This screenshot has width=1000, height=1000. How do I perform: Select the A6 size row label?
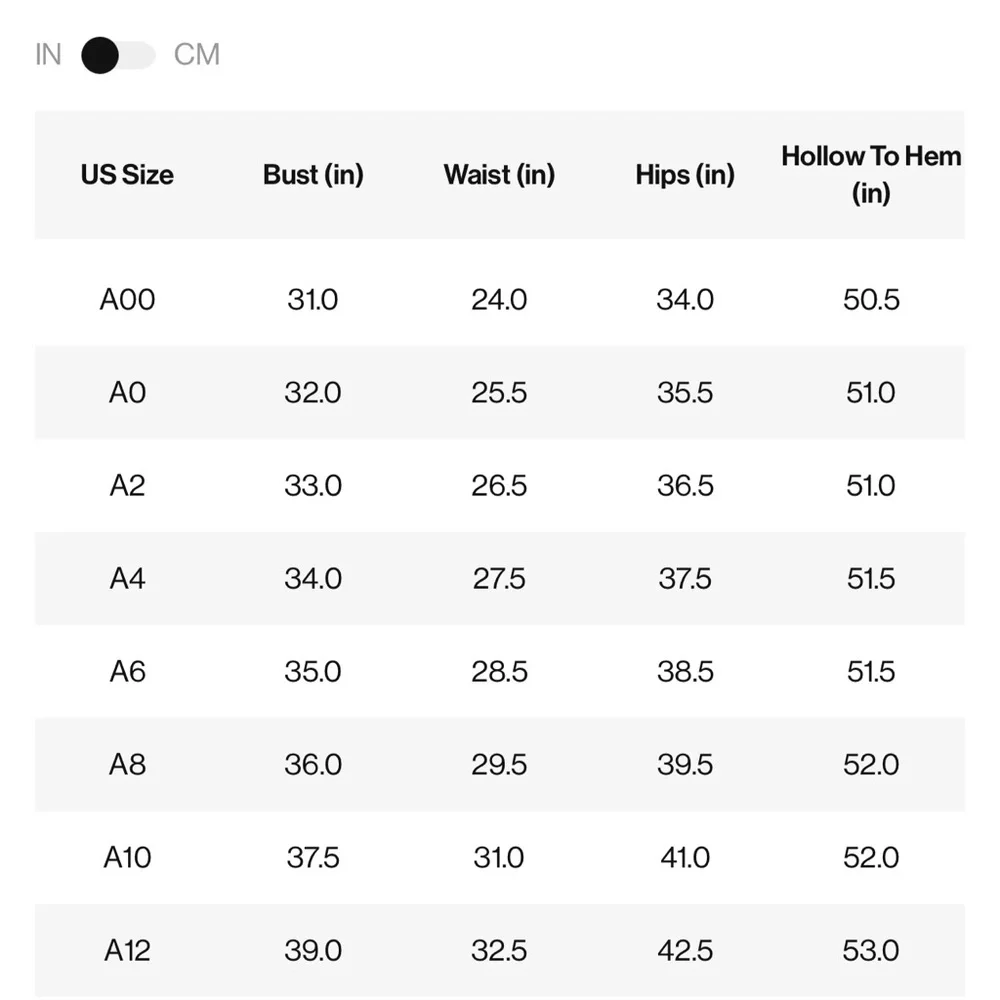tap(128, 672)
